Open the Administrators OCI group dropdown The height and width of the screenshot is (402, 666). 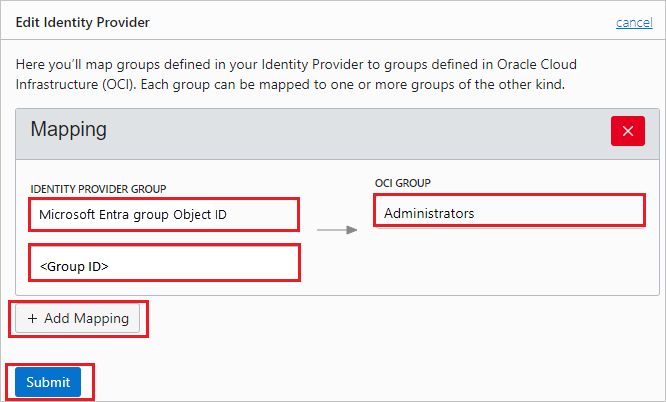tap(508, 213)
